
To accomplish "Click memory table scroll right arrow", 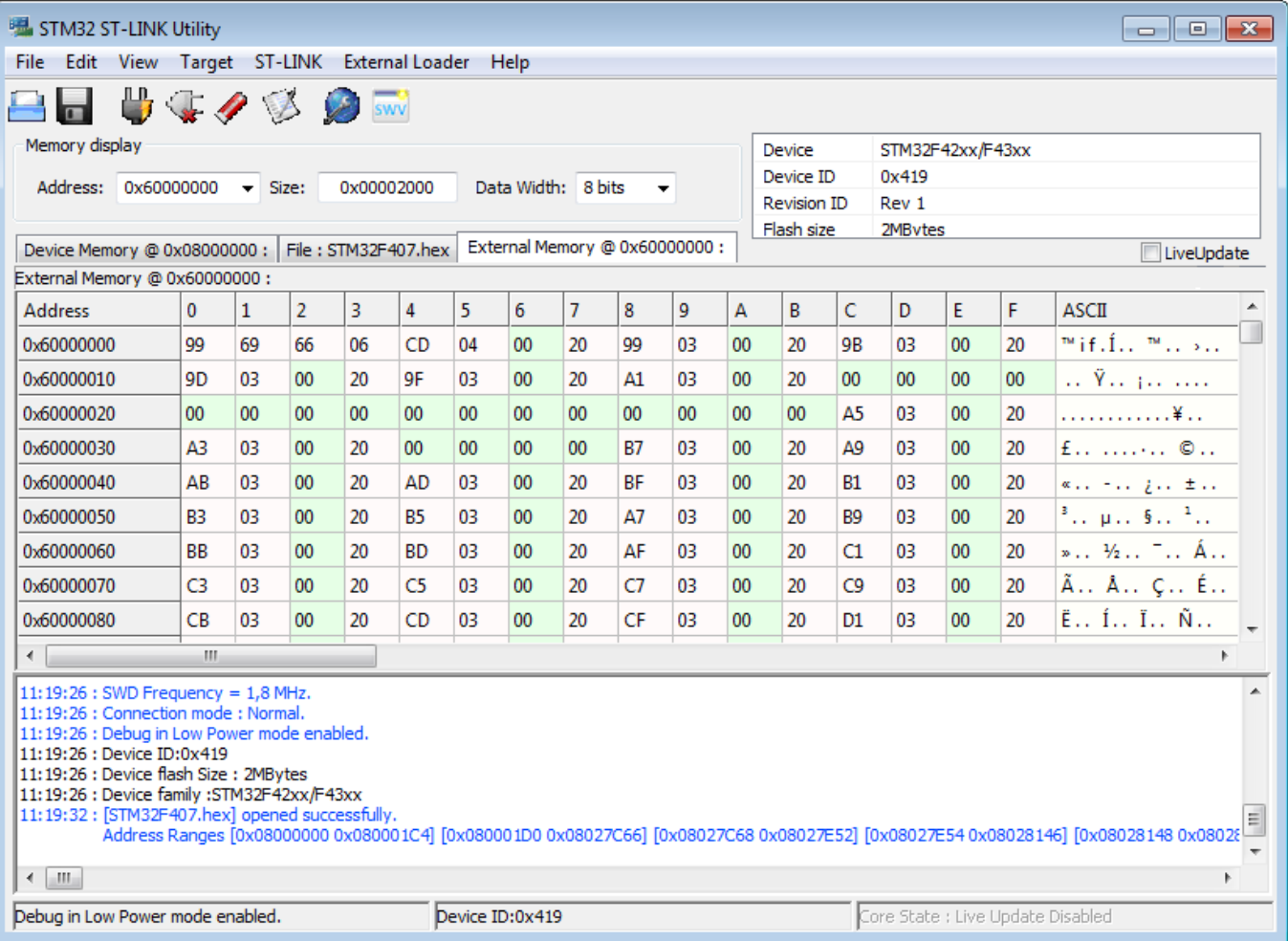I will tap(1224, 656).
